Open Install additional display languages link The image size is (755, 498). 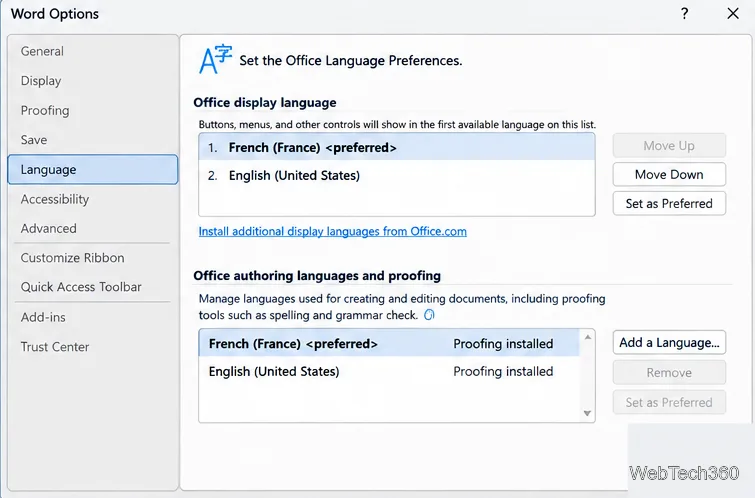tap(333, 231)
